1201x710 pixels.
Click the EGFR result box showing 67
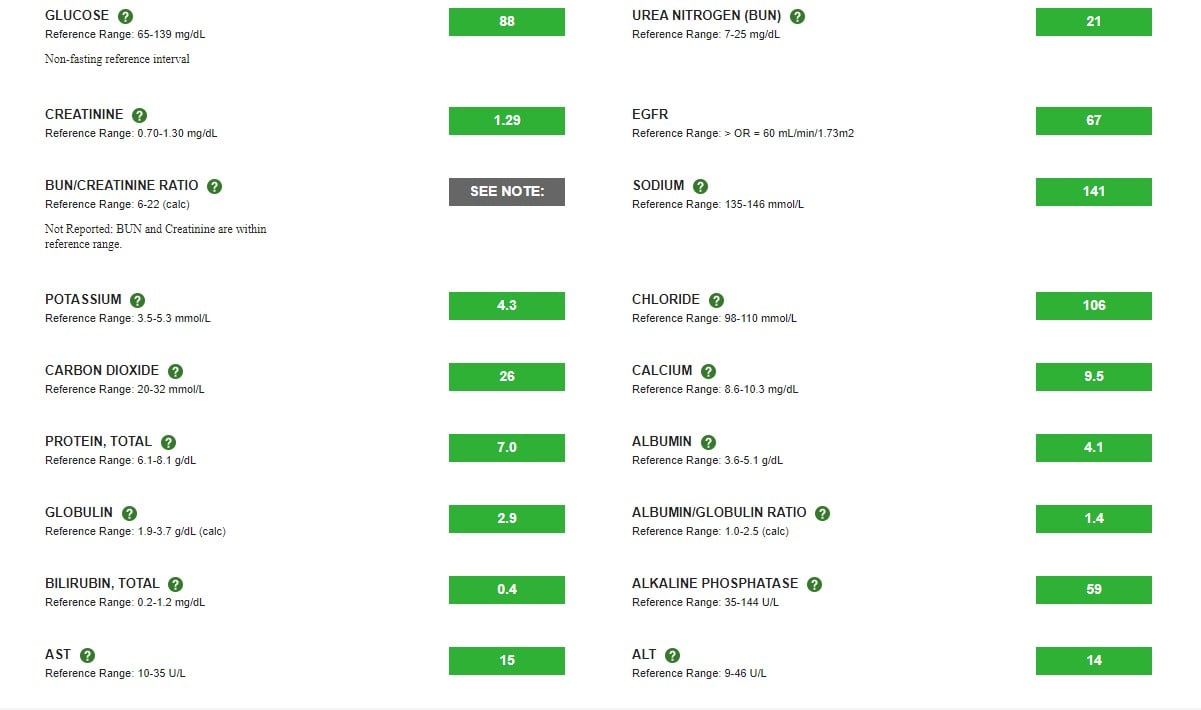1094,121
